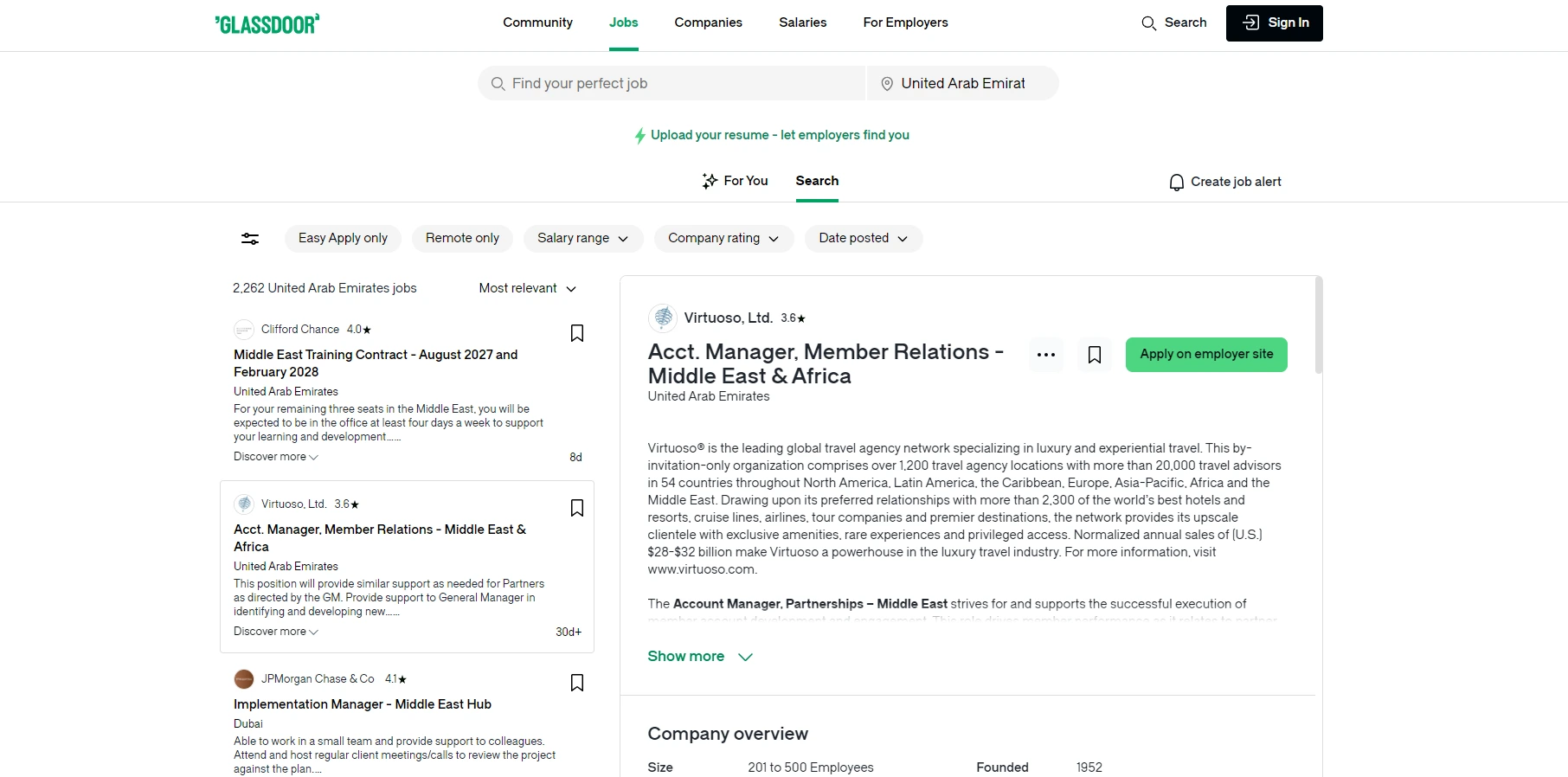Open Implementation Manager - Middle East Hub job
1568x777 pixels.
point(363,705)
